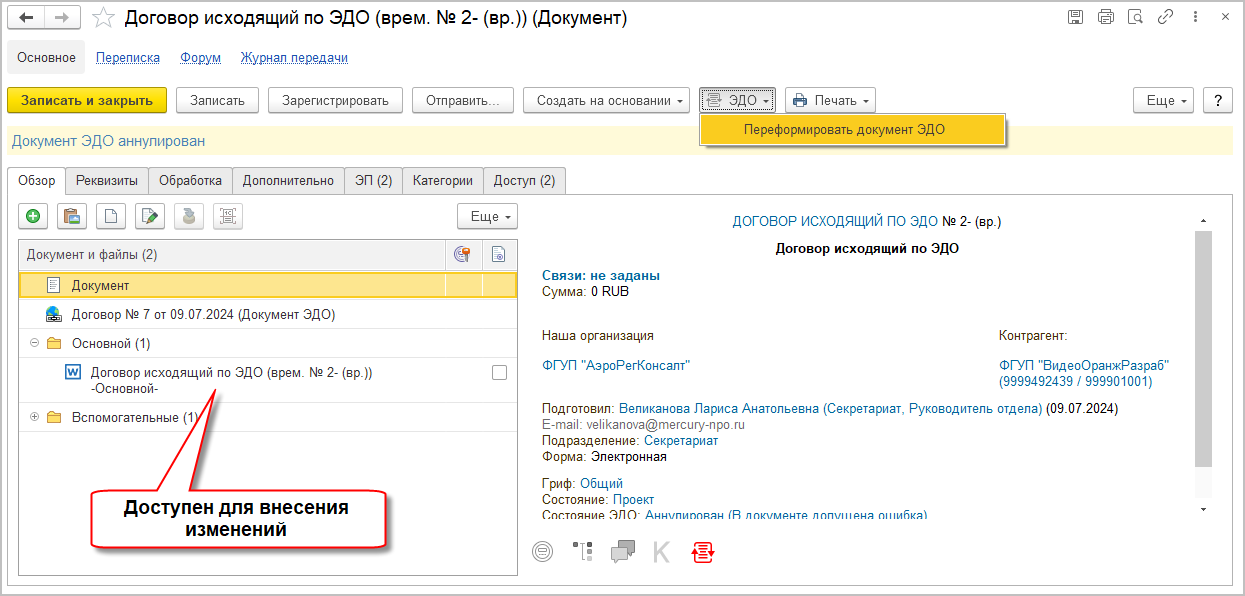Click the chain link icon in title bar
This screenshot has width=1245, height=596.
click(x=1163, y=17)
